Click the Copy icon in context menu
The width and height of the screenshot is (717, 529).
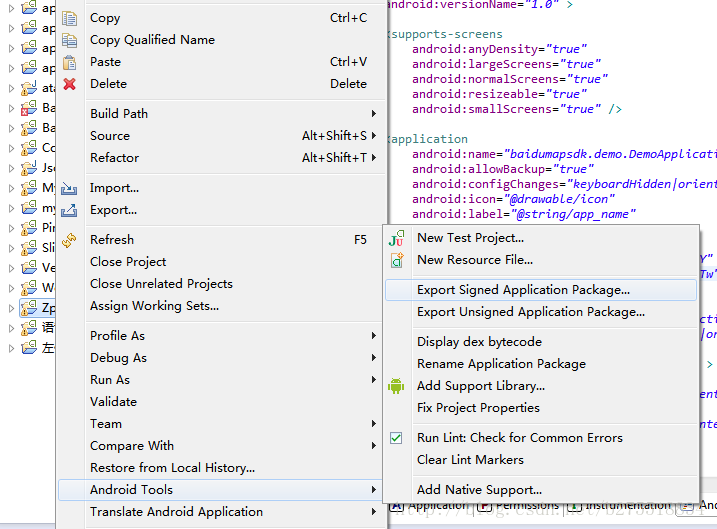[x=70, y=18]
